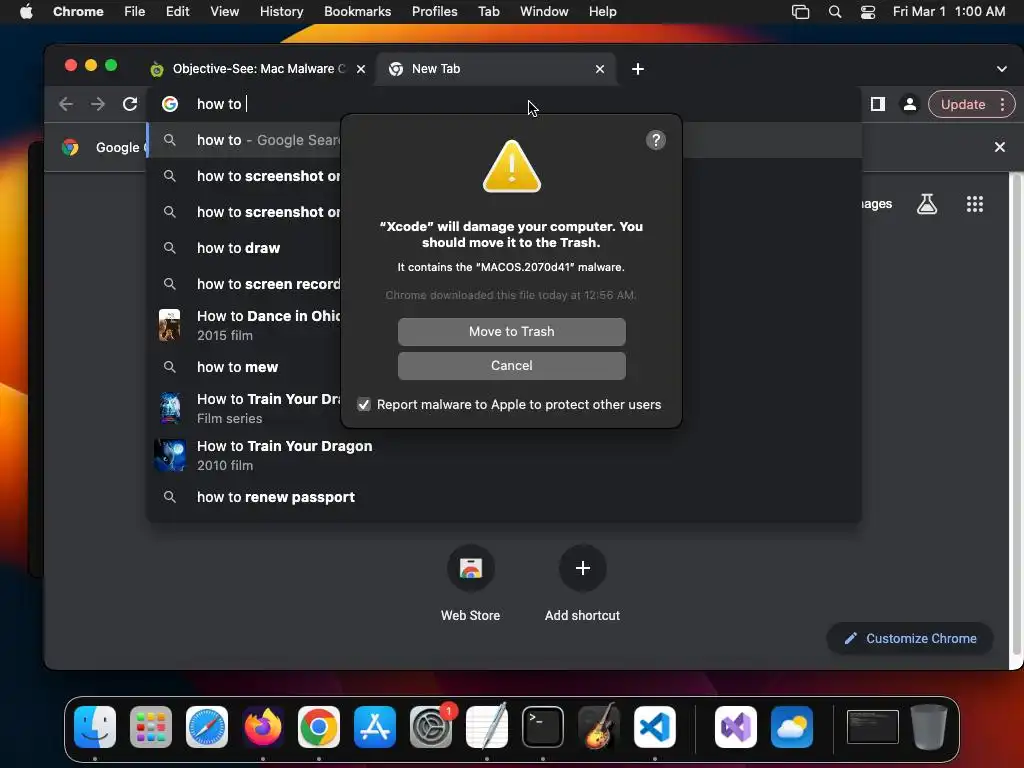Open the Apple menu
The height and width of the screenshot is (768, 1024).
click(26, 11)
